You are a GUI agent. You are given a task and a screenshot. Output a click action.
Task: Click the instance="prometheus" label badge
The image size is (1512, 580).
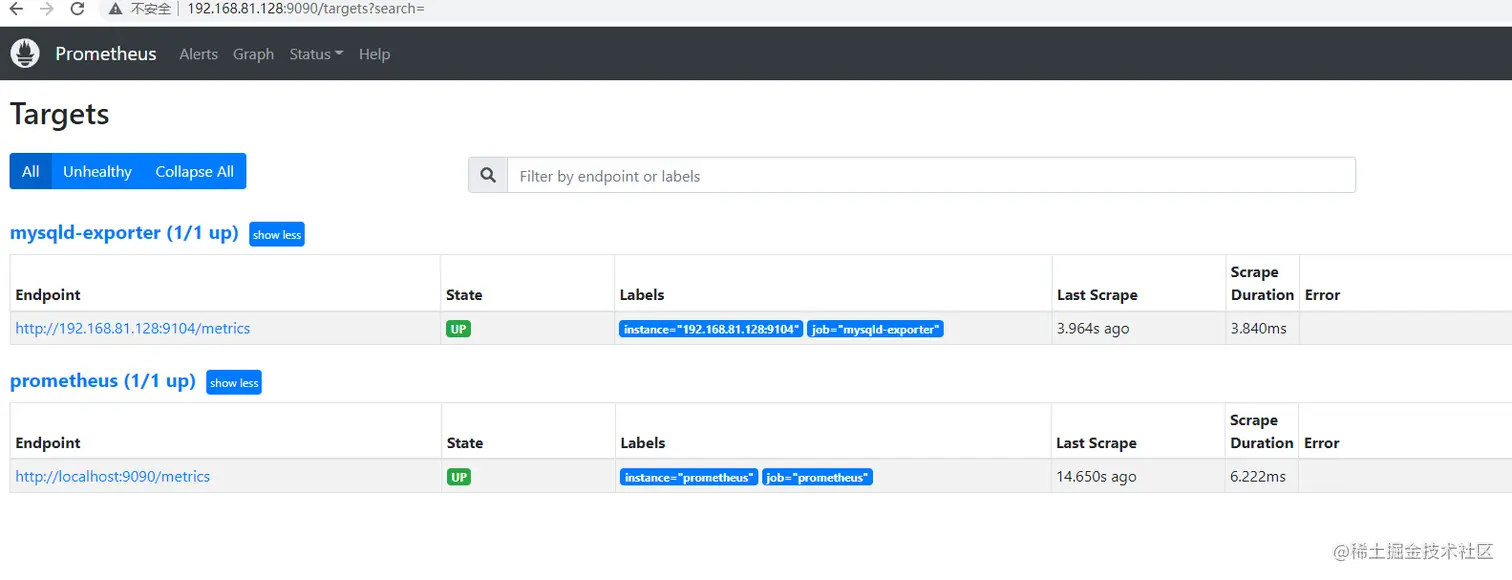click(x=689, y=477)
